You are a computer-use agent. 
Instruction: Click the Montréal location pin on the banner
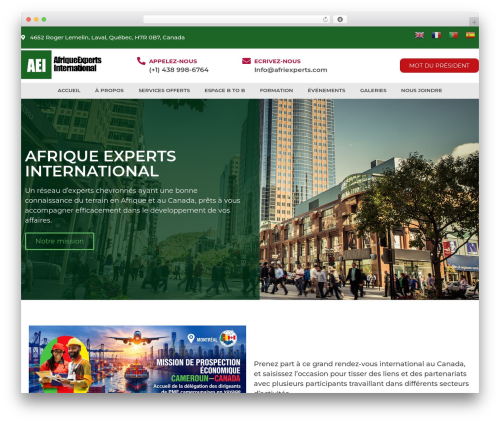(x=191, y=338)
